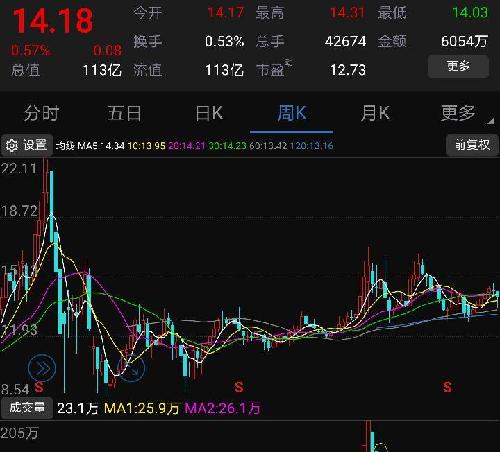Image resolution: width=500 pixels, height=452 pixels.
Task: Click the MA1:25.9万 volume average label
Action: click(142, 408)
